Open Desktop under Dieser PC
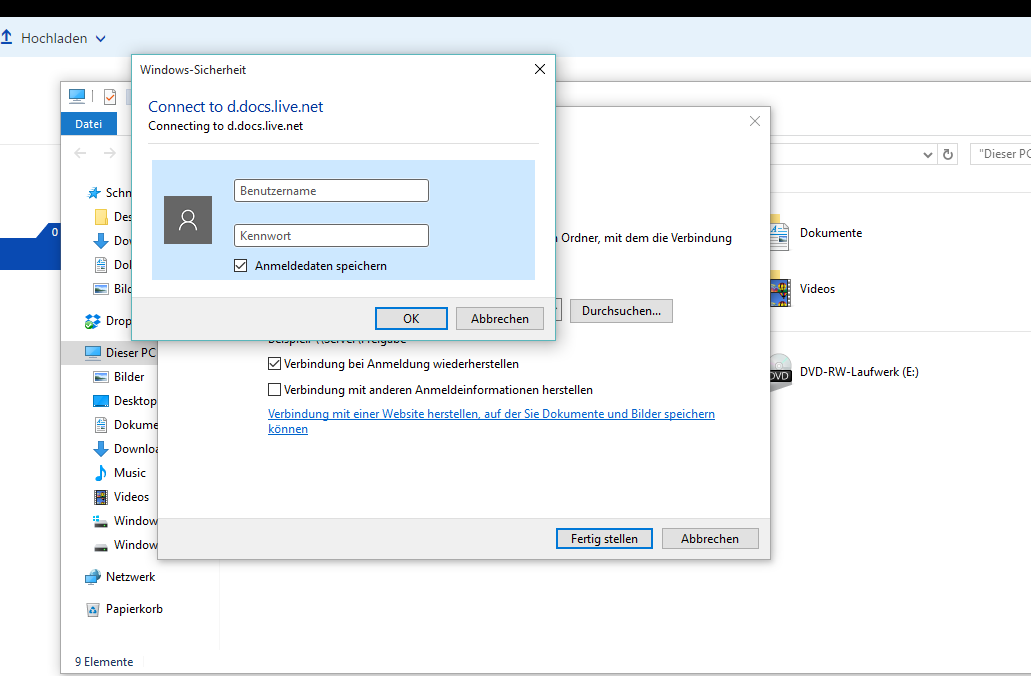1031x676 pixels. point(135,401)
